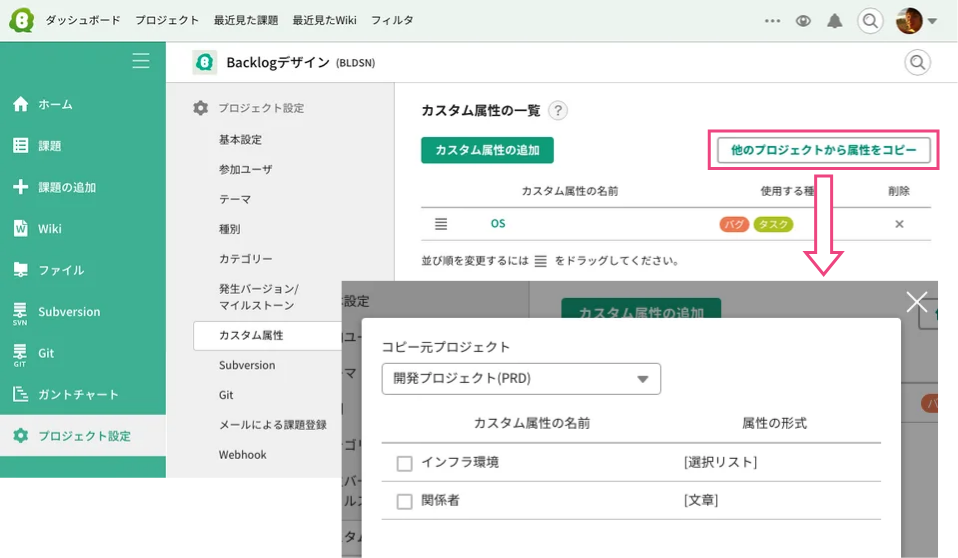Select 参加ユーザ in settings menu

(x=246, y=169)
